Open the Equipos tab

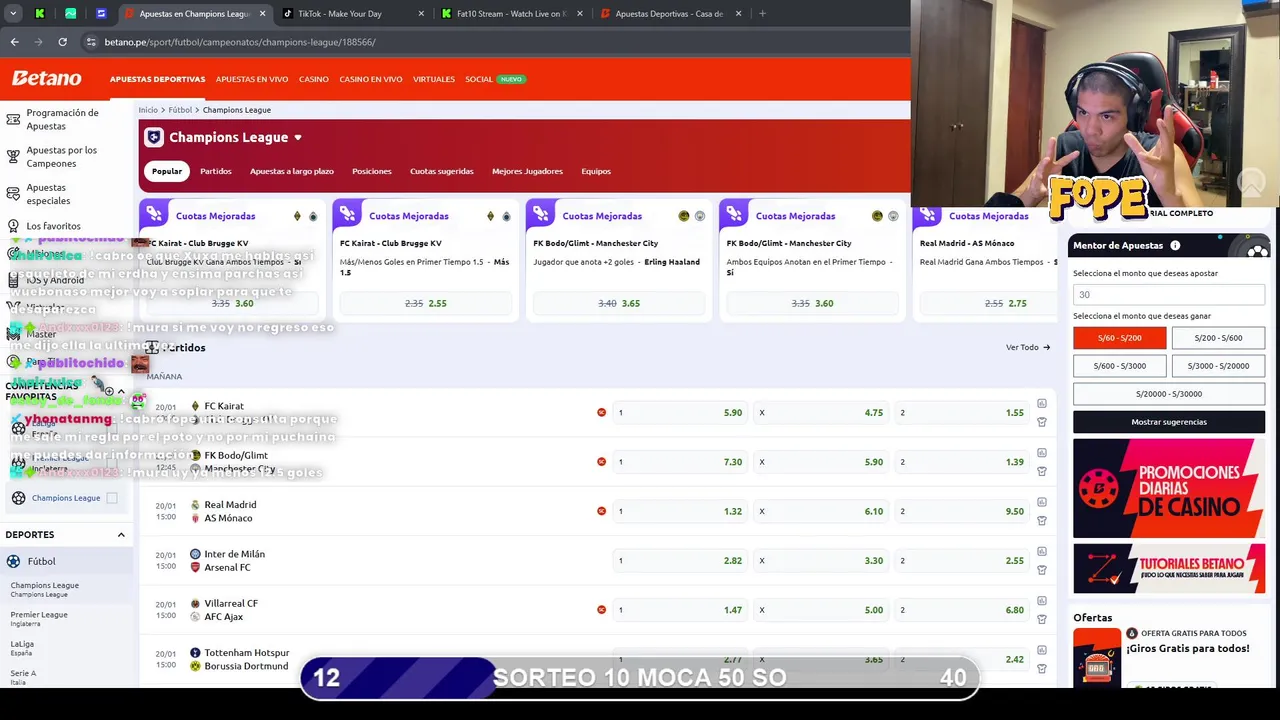596,171
